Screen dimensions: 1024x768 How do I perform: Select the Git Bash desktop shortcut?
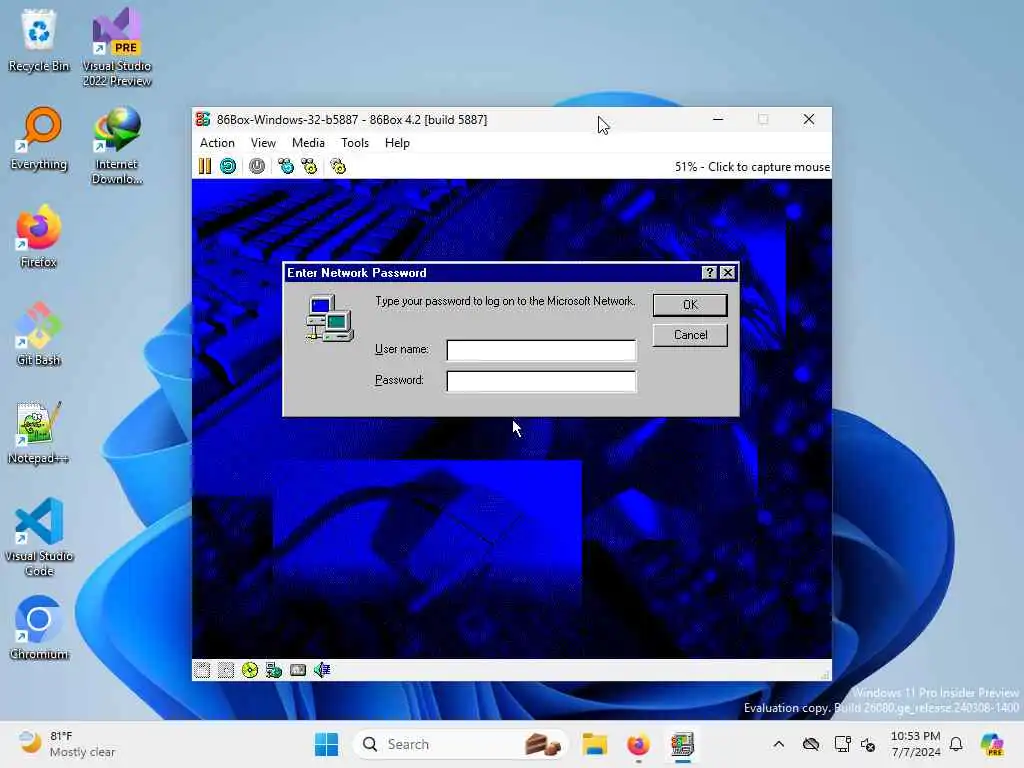pyautogui.click(x=39, y=334)
